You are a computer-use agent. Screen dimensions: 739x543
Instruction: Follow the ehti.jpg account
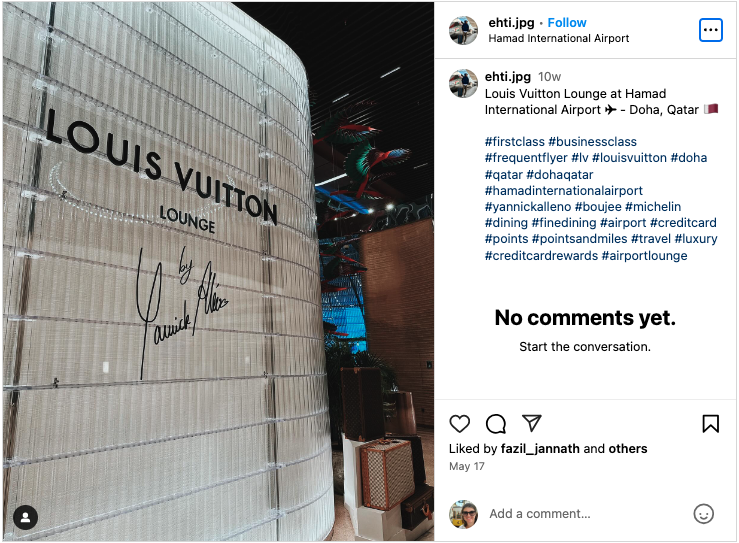tap(567, 23)
